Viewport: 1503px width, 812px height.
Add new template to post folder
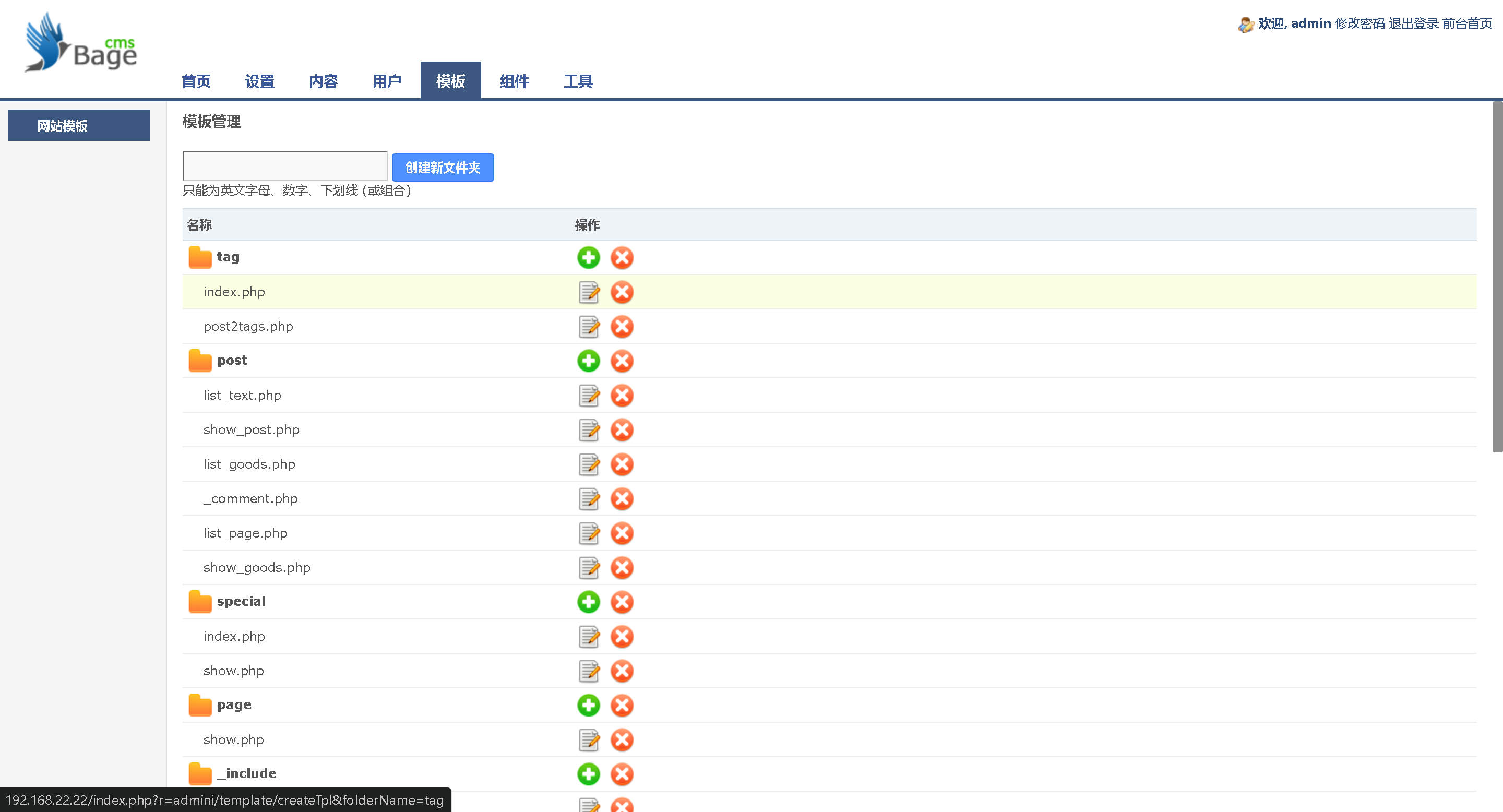click(x=588, y=361)
